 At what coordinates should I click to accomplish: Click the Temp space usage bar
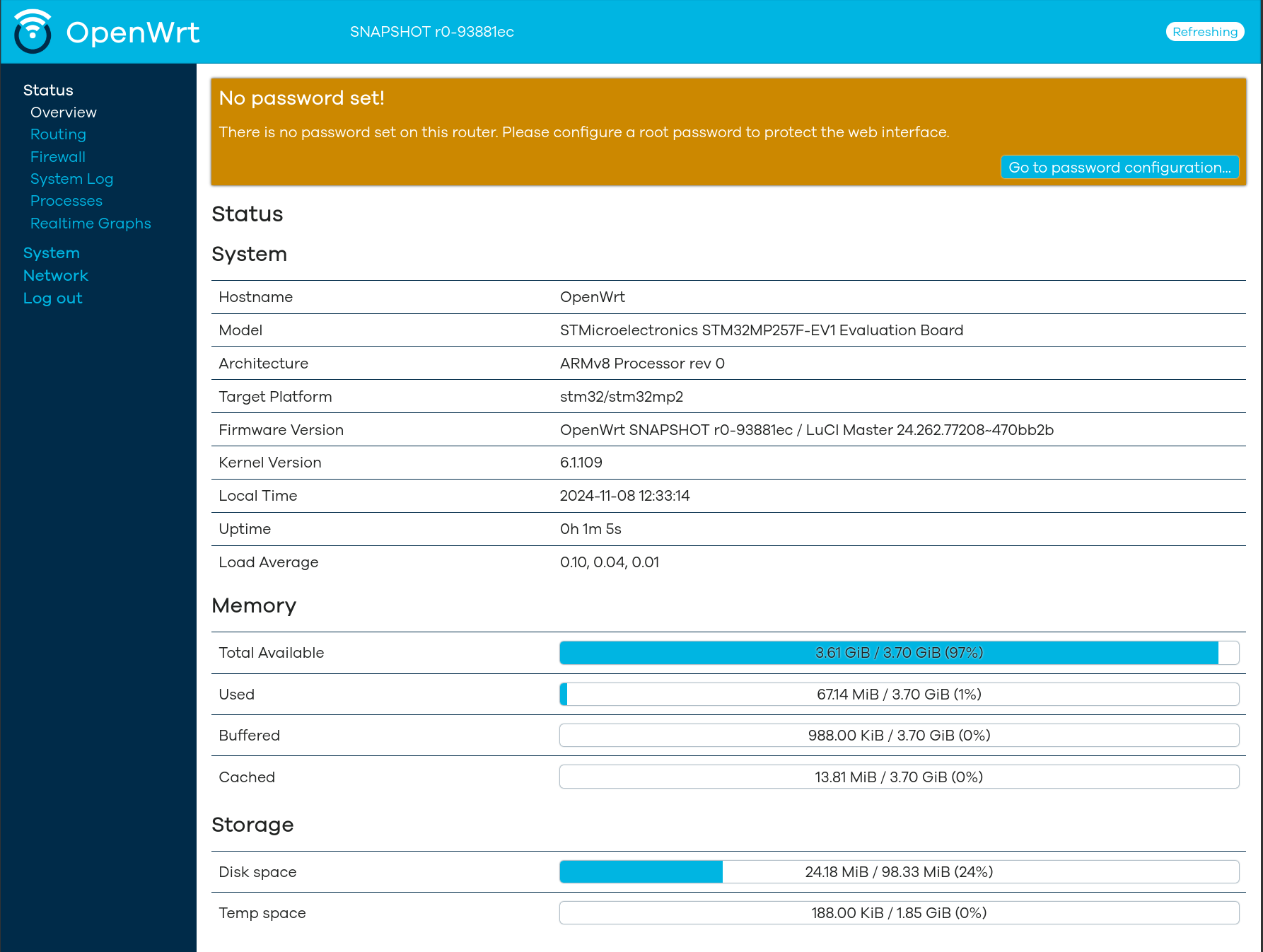900,913
